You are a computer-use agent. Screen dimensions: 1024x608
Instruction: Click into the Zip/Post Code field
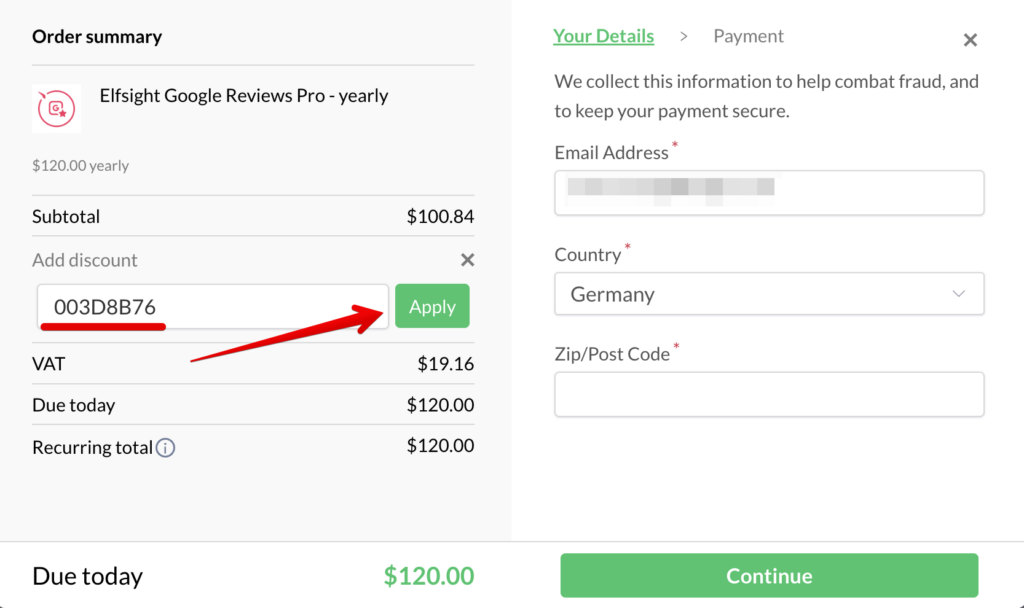(769, 394)
